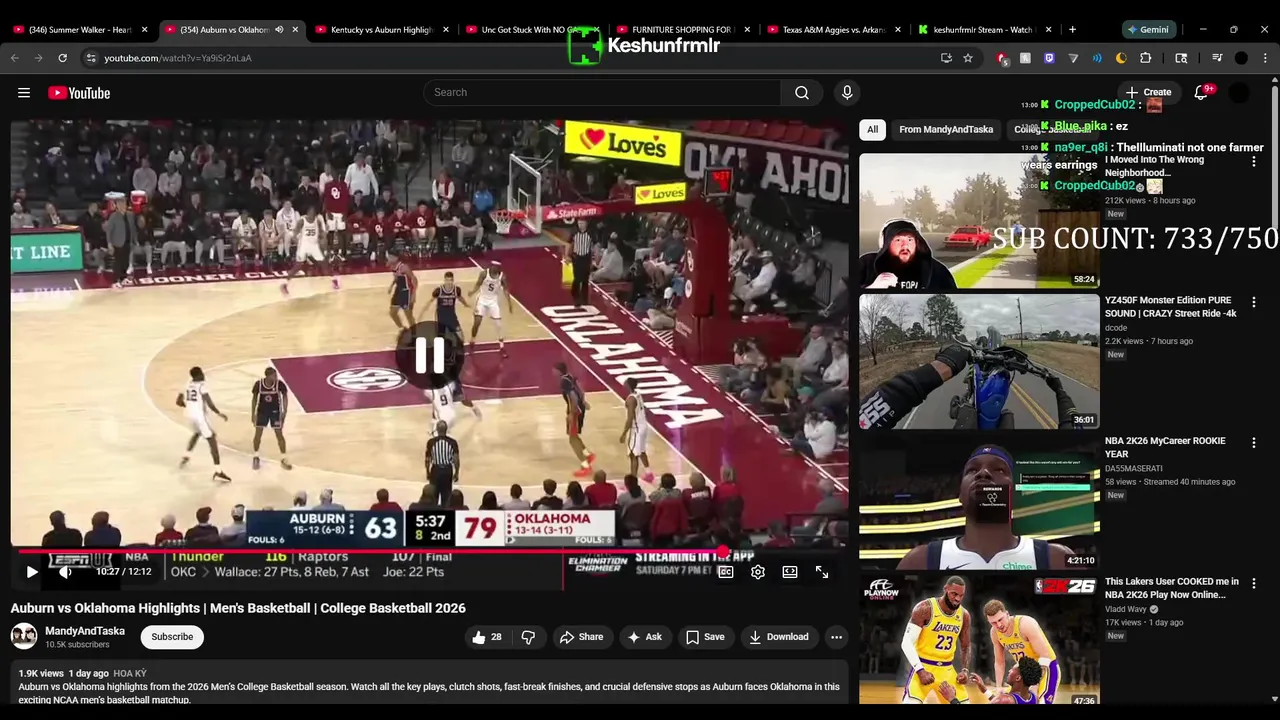
Task: Switch to theater mode view
Action: [790, 572]
